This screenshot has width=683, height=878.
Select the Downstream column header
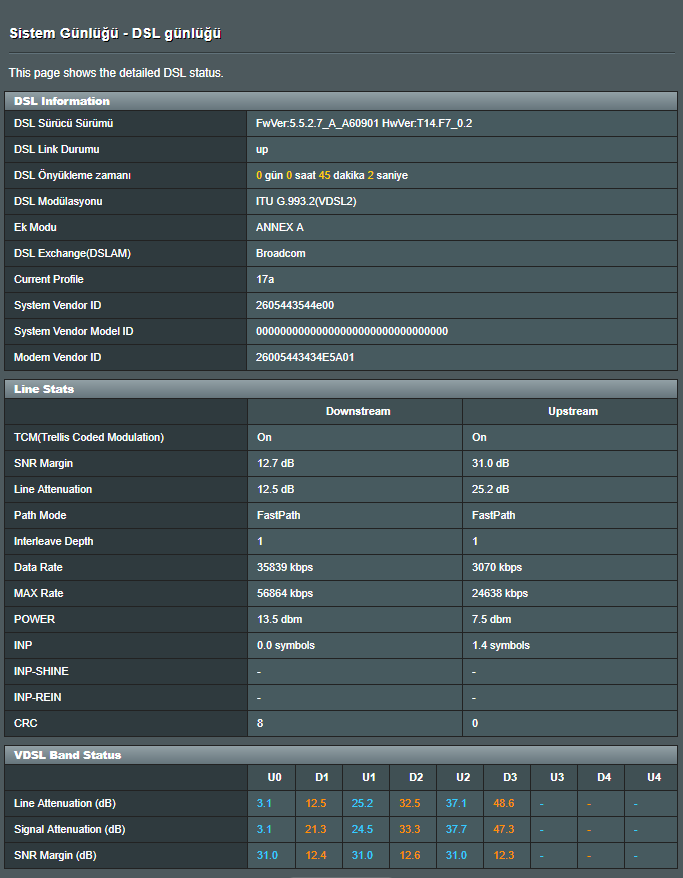pyautogui.click(x=357, y=411)
